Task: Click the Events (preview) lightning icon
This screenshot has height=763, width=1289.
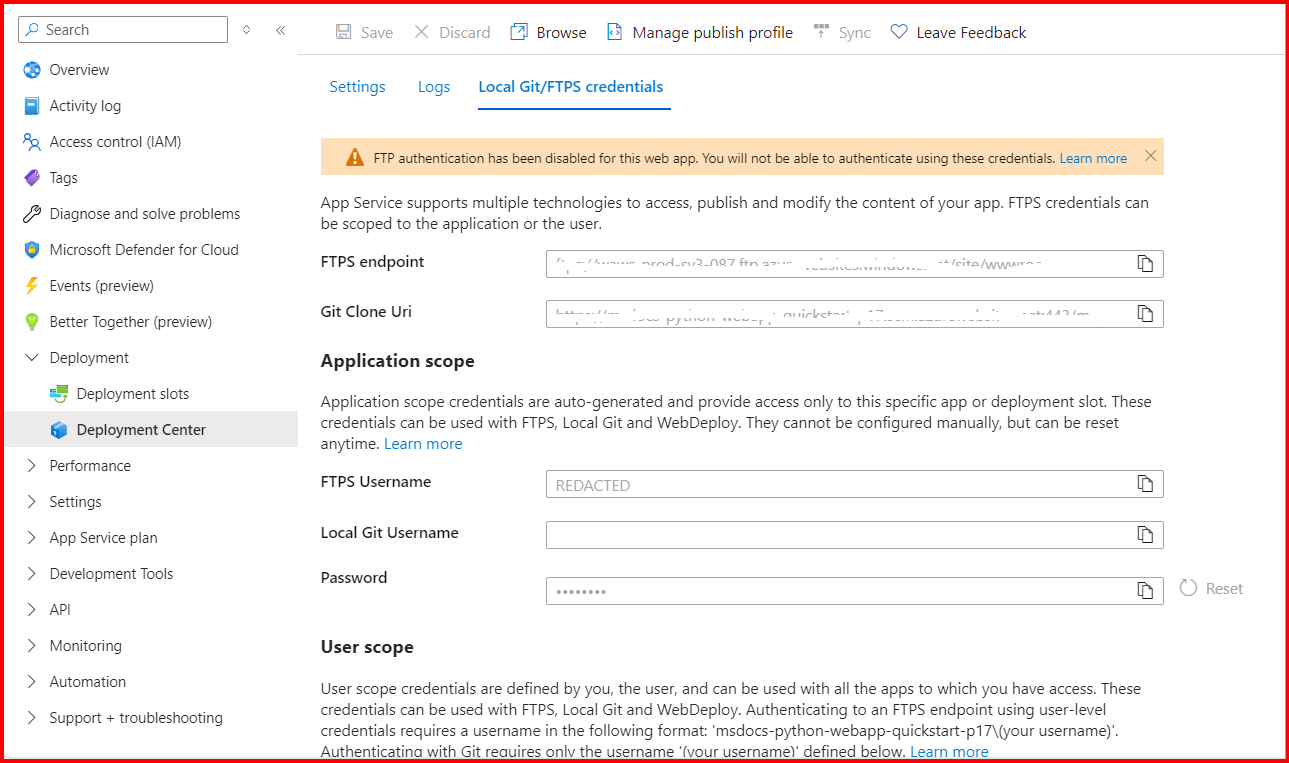Action: coord(32,286)
